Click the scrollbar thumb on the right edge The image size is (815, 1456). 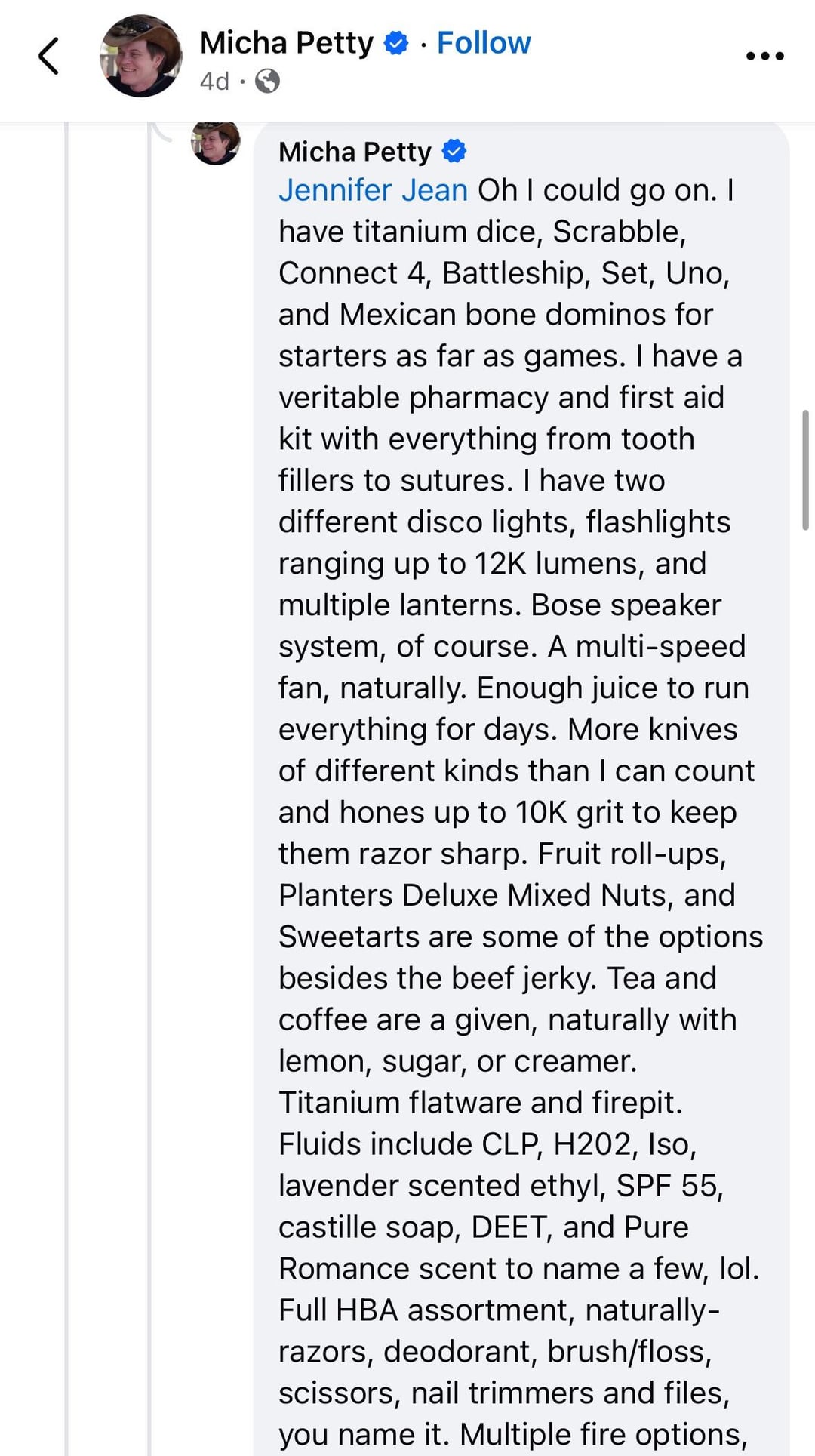pyautogui.click(x=805, y=469)
